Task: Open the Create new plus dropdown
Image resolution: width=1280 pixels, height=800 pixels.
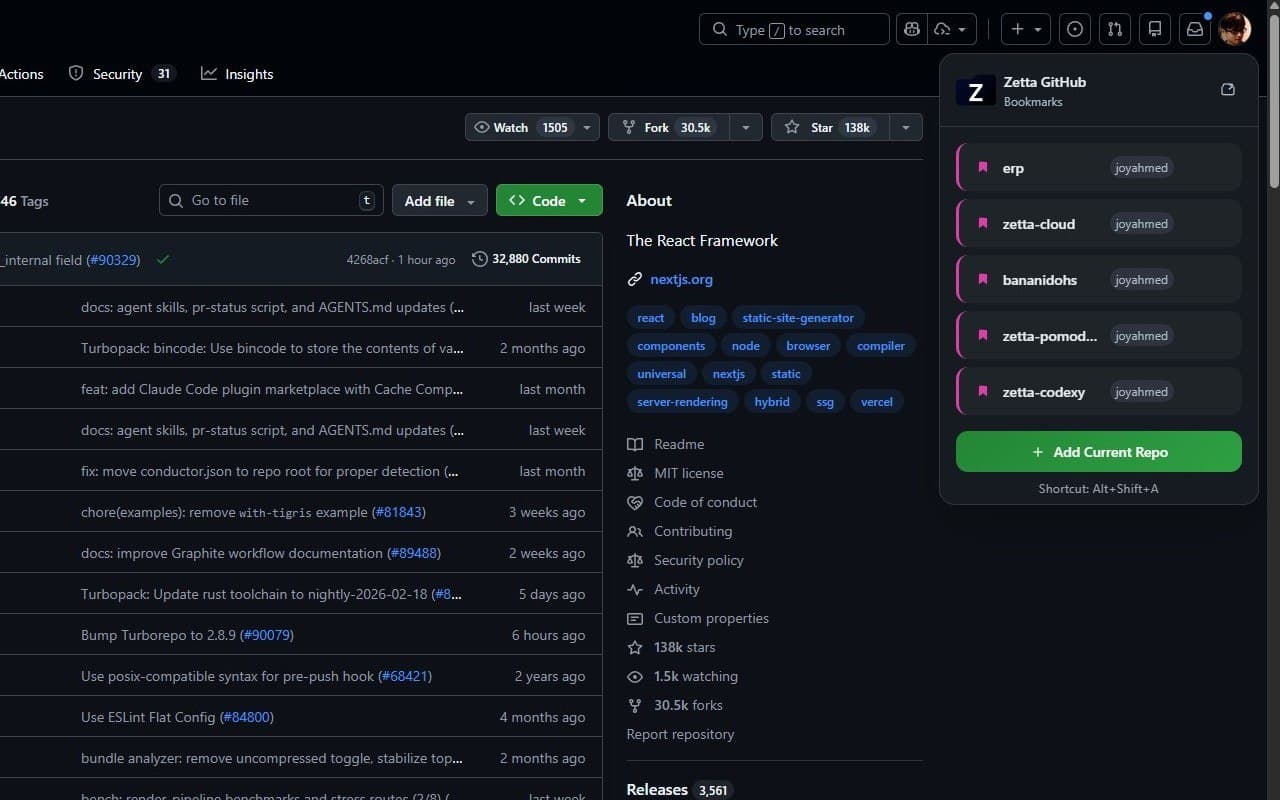Action: click(x=1026, y=30)
